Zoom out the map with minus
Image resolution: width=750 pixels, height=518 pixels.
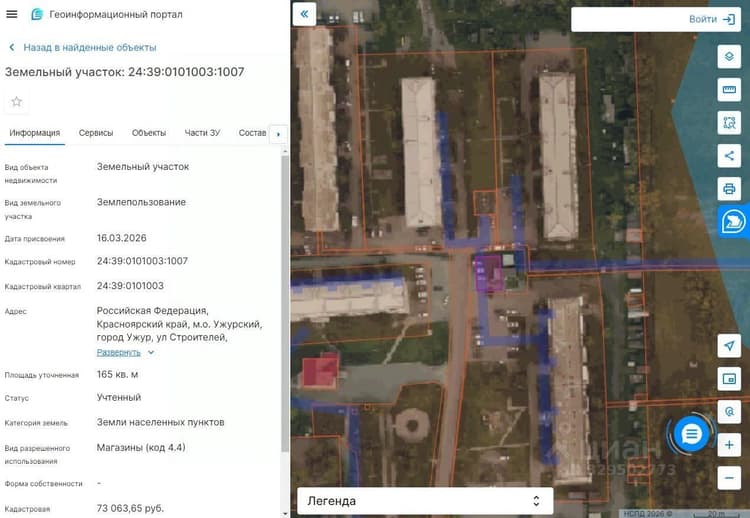point(729,478)
